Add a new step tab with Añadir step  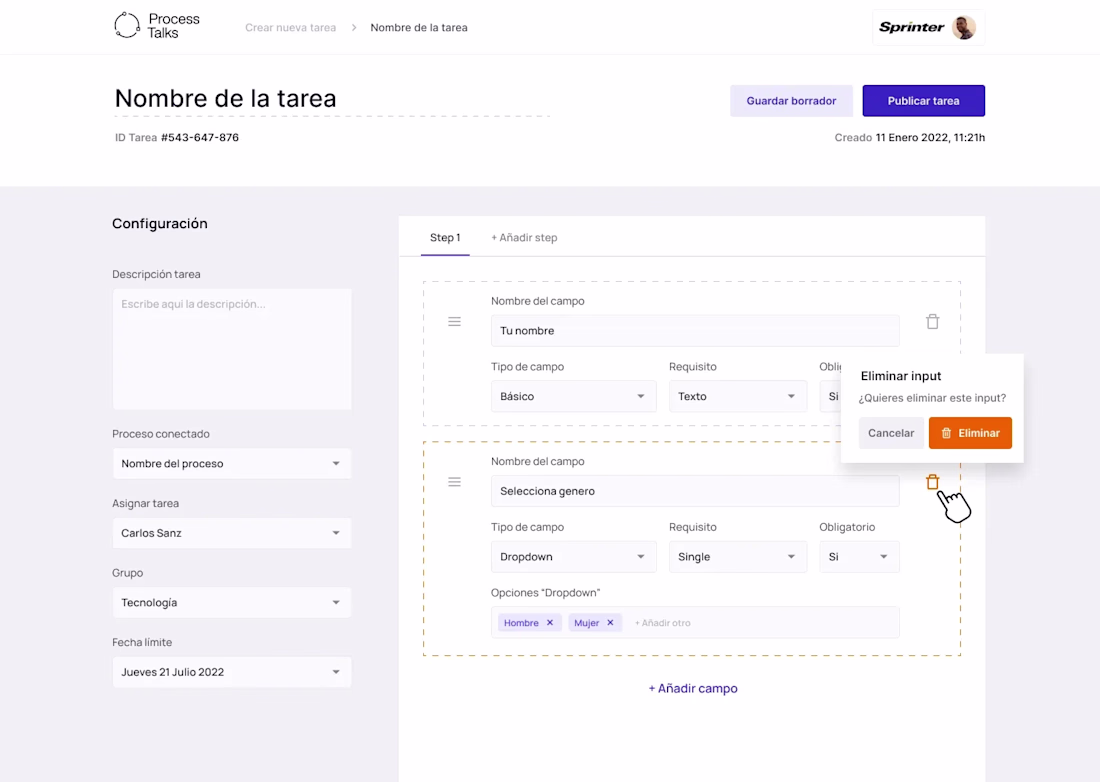[x=524, y=238]
